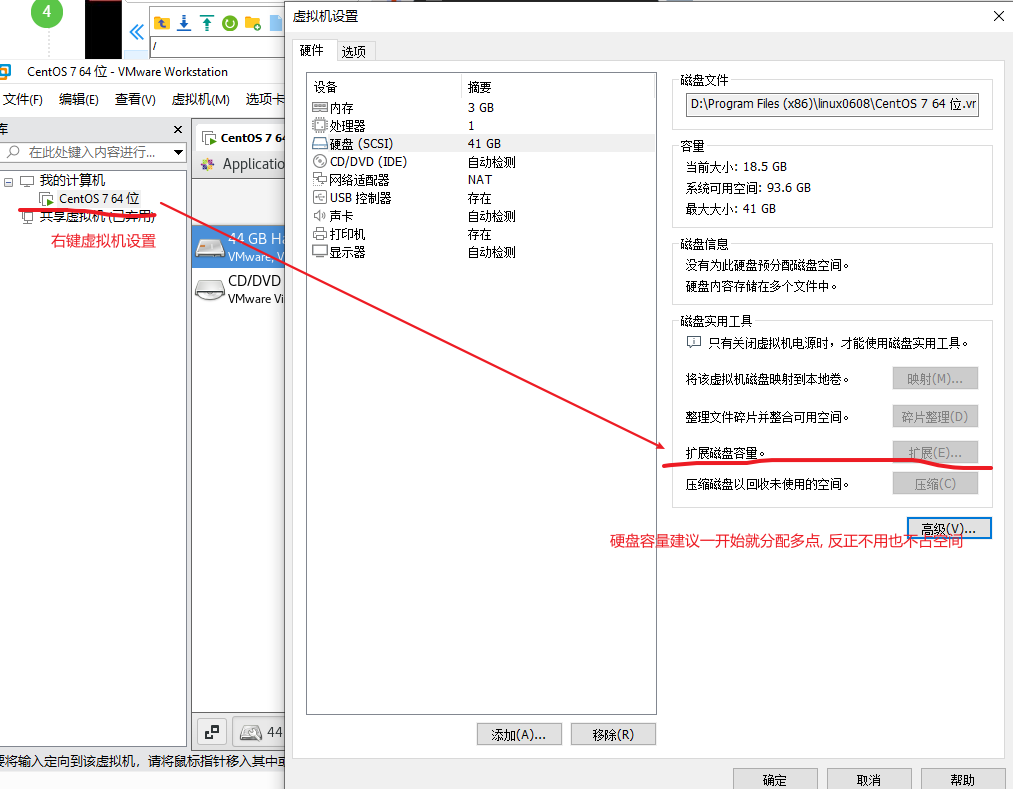
Task: Click the 摘要 column header
Action: [559, 87]
